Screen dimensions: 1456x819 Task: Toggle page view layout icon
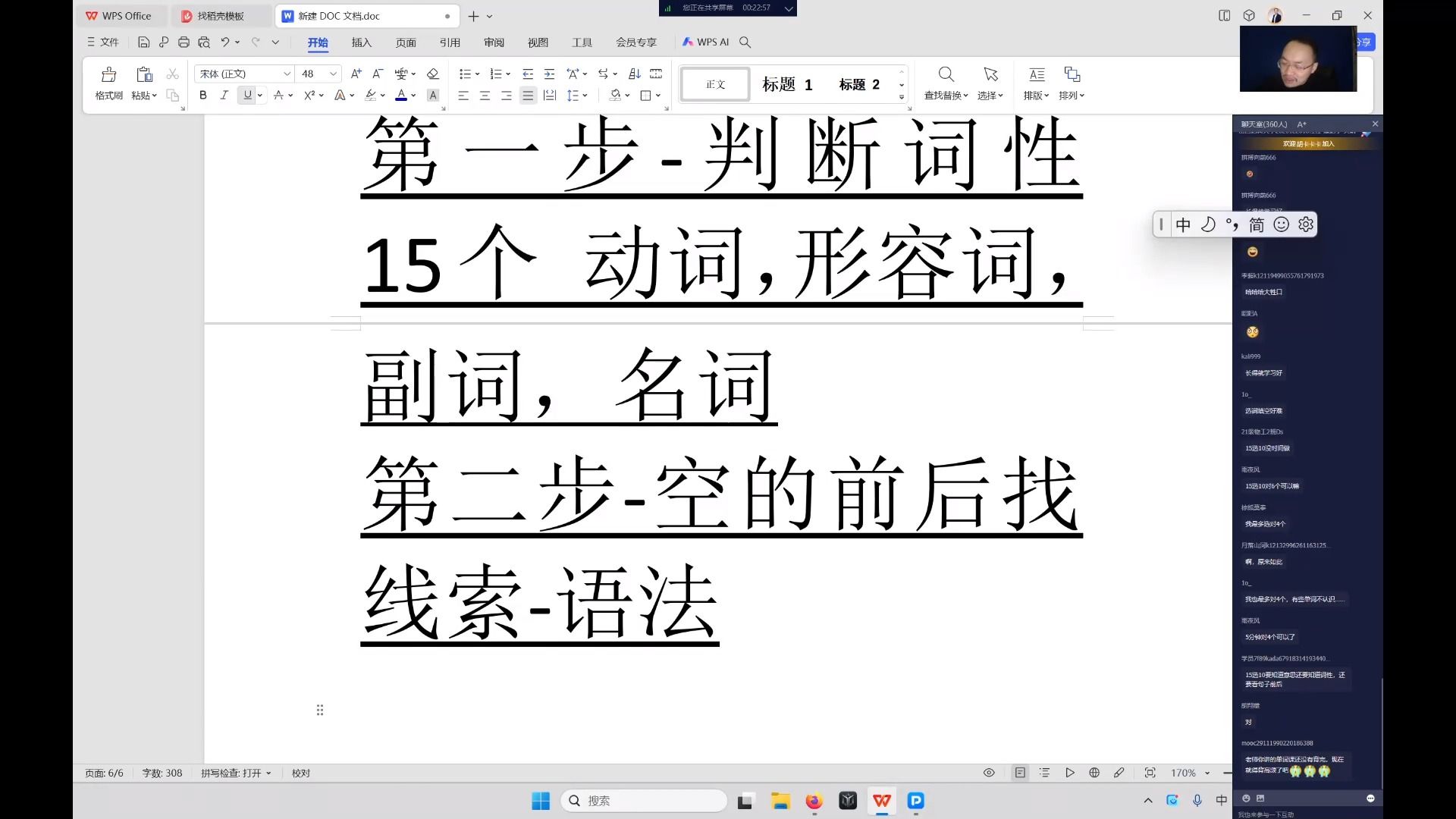[x=1020, y=773]
